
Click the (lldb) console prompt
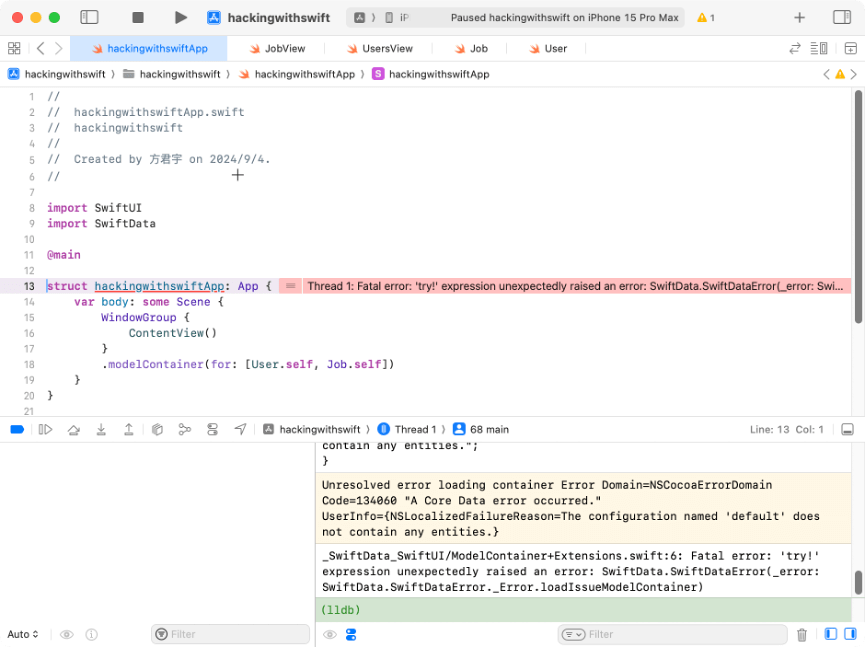(x=341, y=610)
